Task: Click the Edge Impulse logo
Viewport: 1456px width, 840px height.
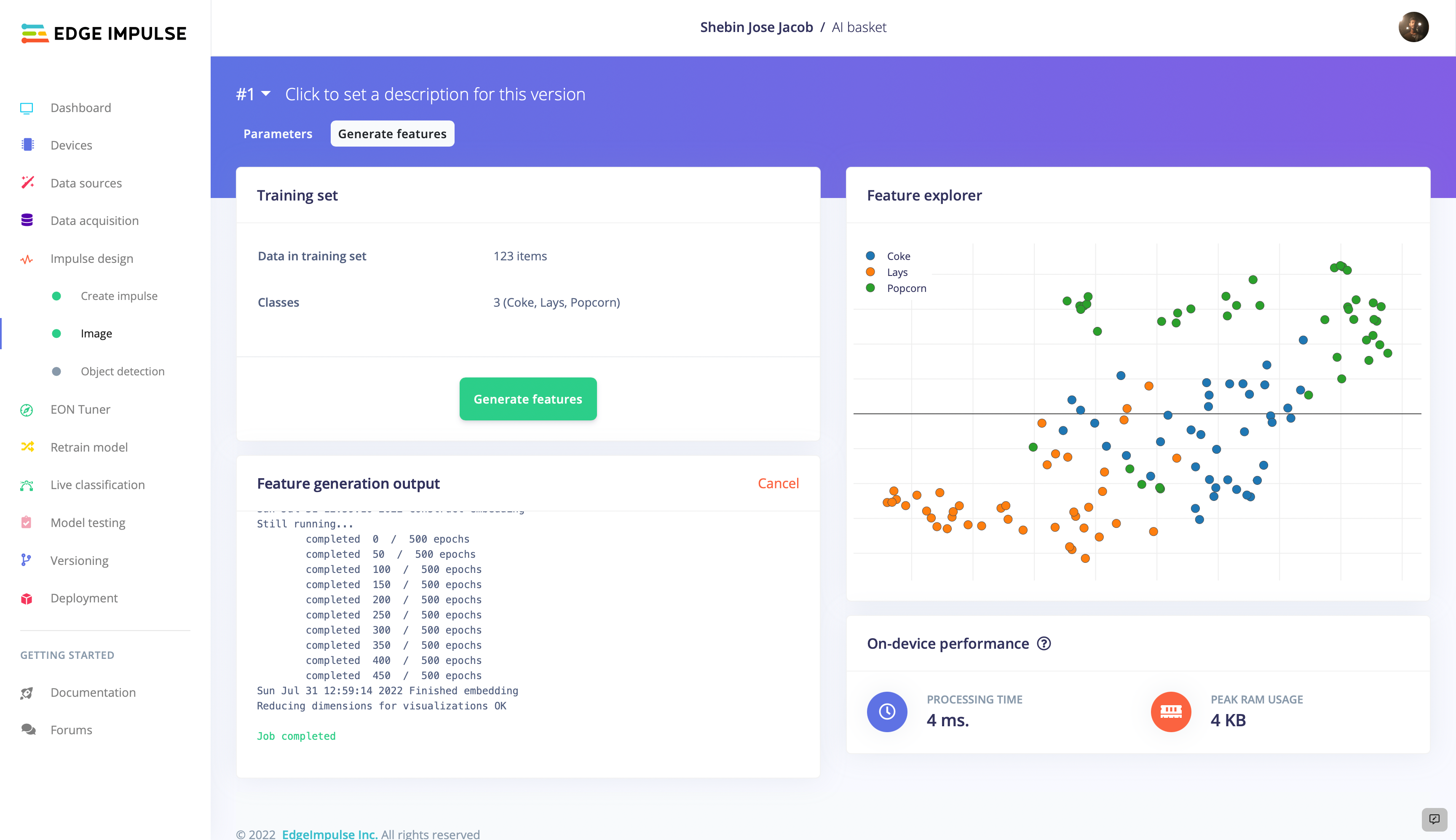Action: [103, 33]
